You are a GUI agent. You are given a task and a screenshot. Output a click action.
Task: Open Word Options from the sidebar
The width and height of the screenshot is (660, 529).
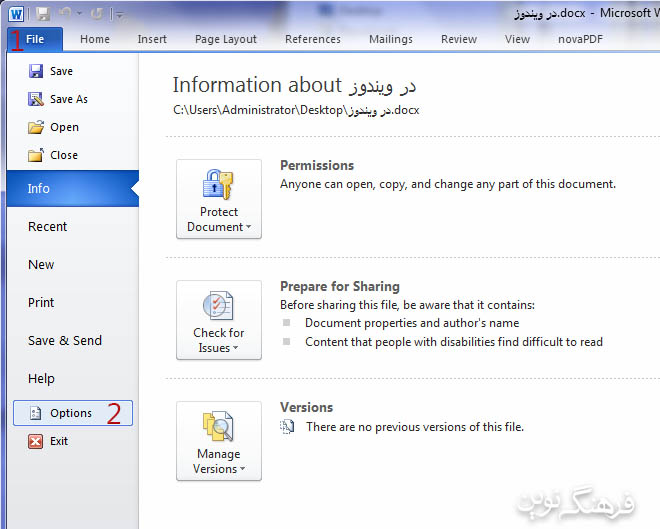pyautogui.click(x=73, y=413)
